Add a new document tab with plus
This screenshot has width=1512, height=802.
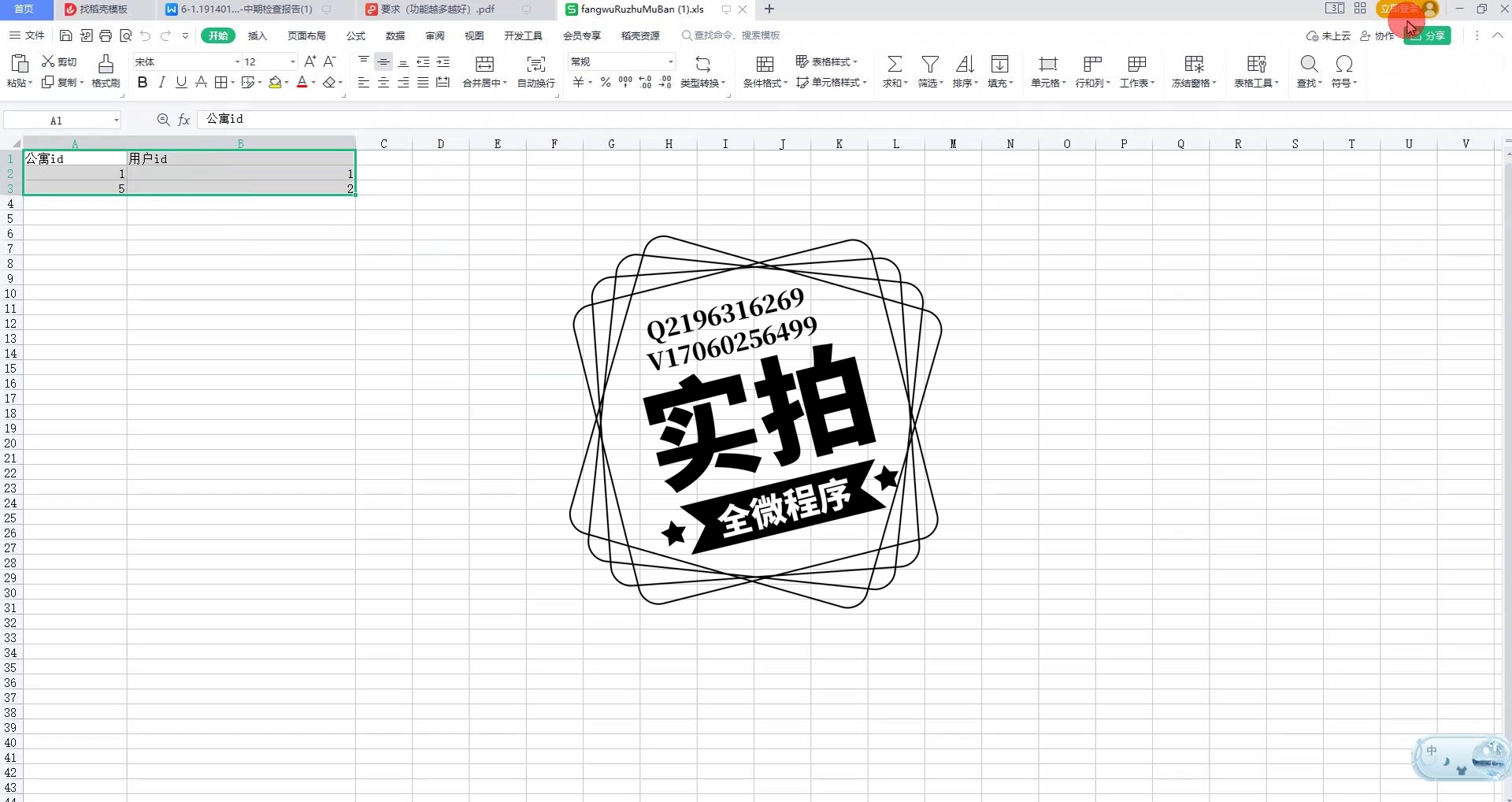click(x=769, y=9)
